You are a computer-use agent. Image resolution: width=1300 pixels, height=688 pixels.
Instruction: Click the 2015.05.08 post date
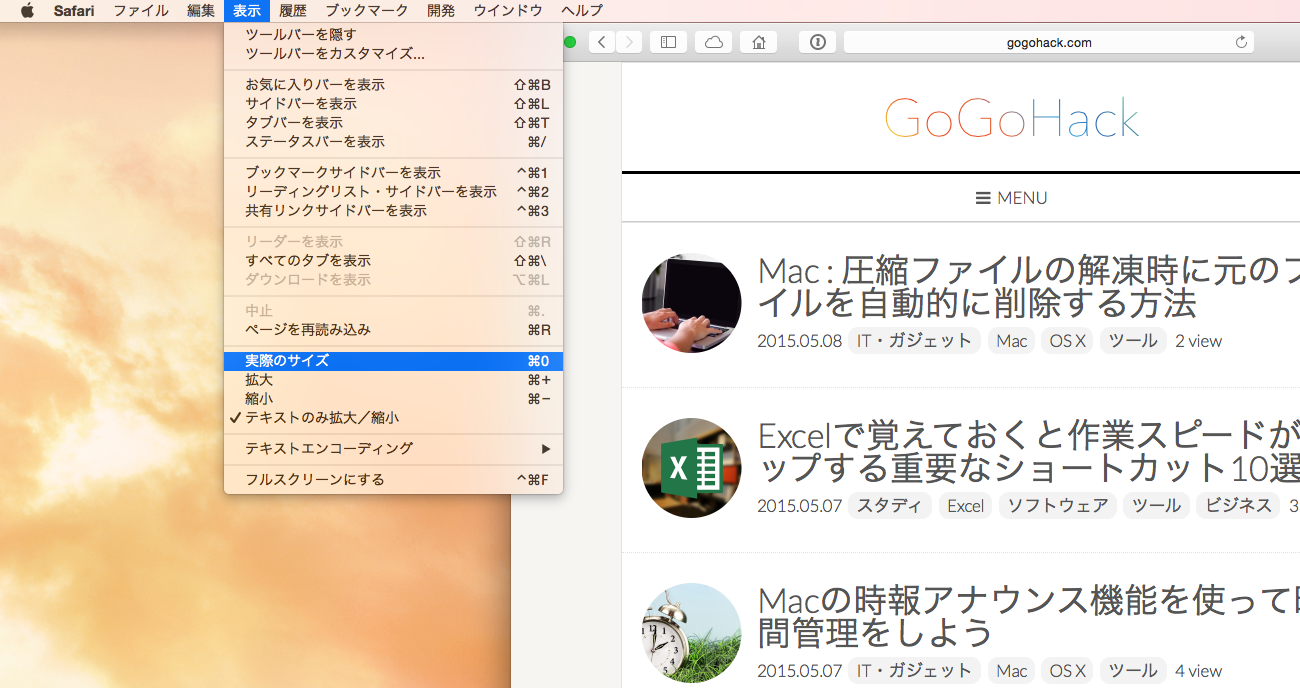point(800,341)
